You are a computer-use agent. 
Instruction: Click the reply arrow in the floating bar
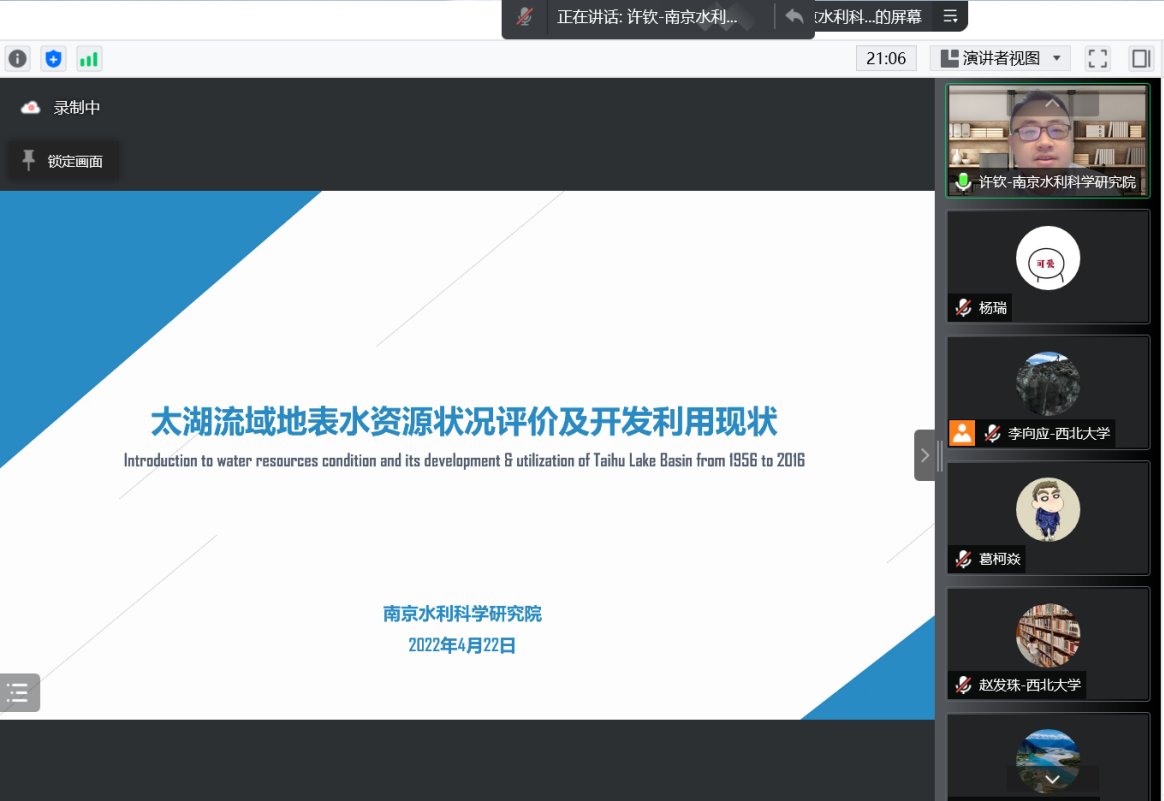[795, 17]
